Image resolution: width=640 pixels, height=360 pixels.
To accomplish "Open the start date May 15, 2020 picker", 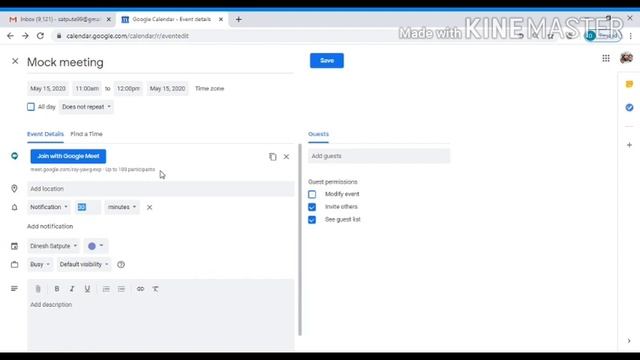I will tap(48, 89).
